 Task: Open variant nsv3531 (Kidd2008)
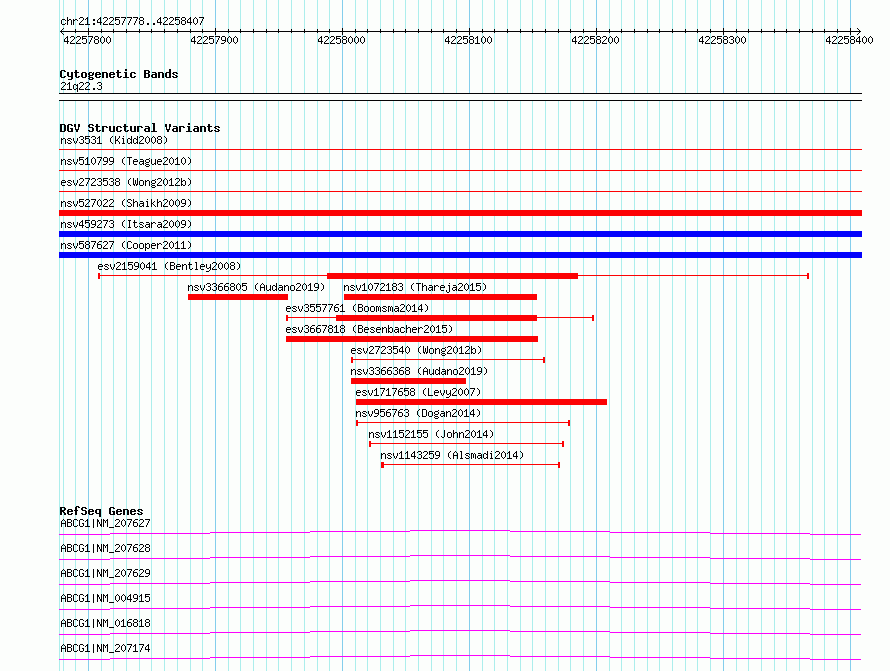(114, 140)
